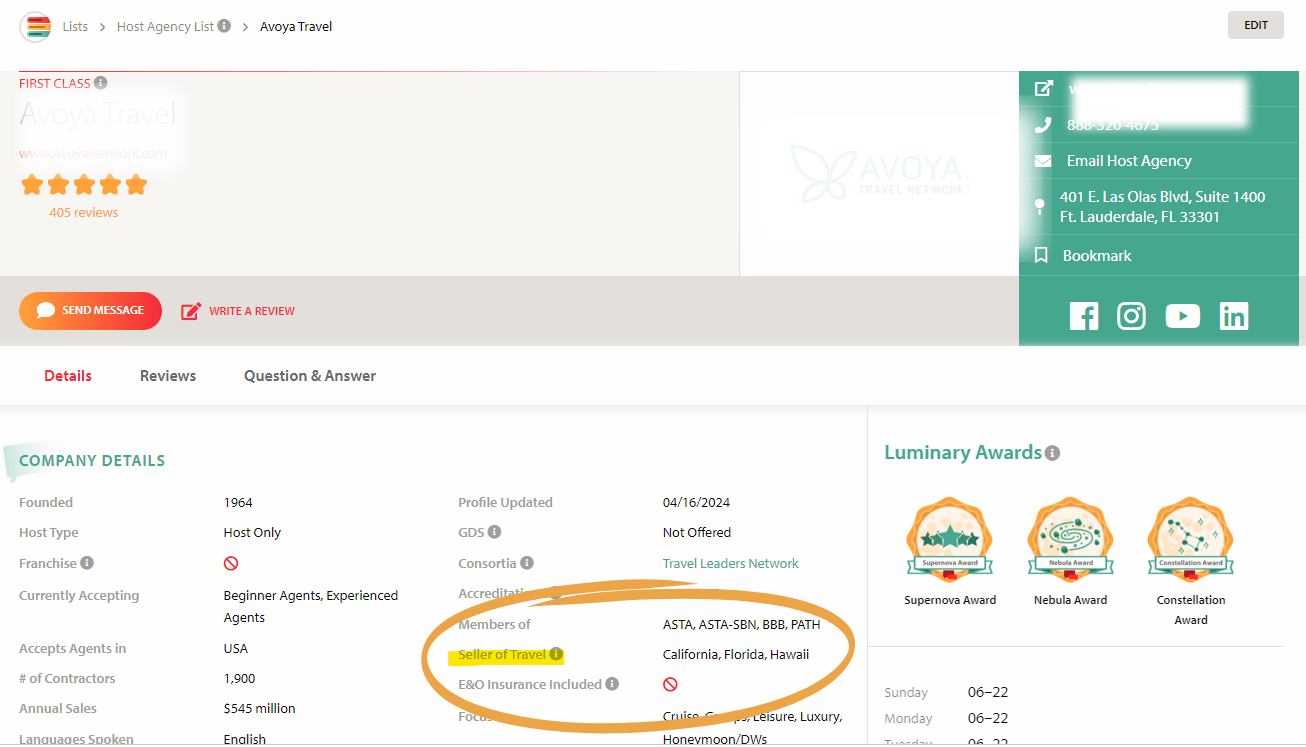Click the '1,900' contractors value

240,678
